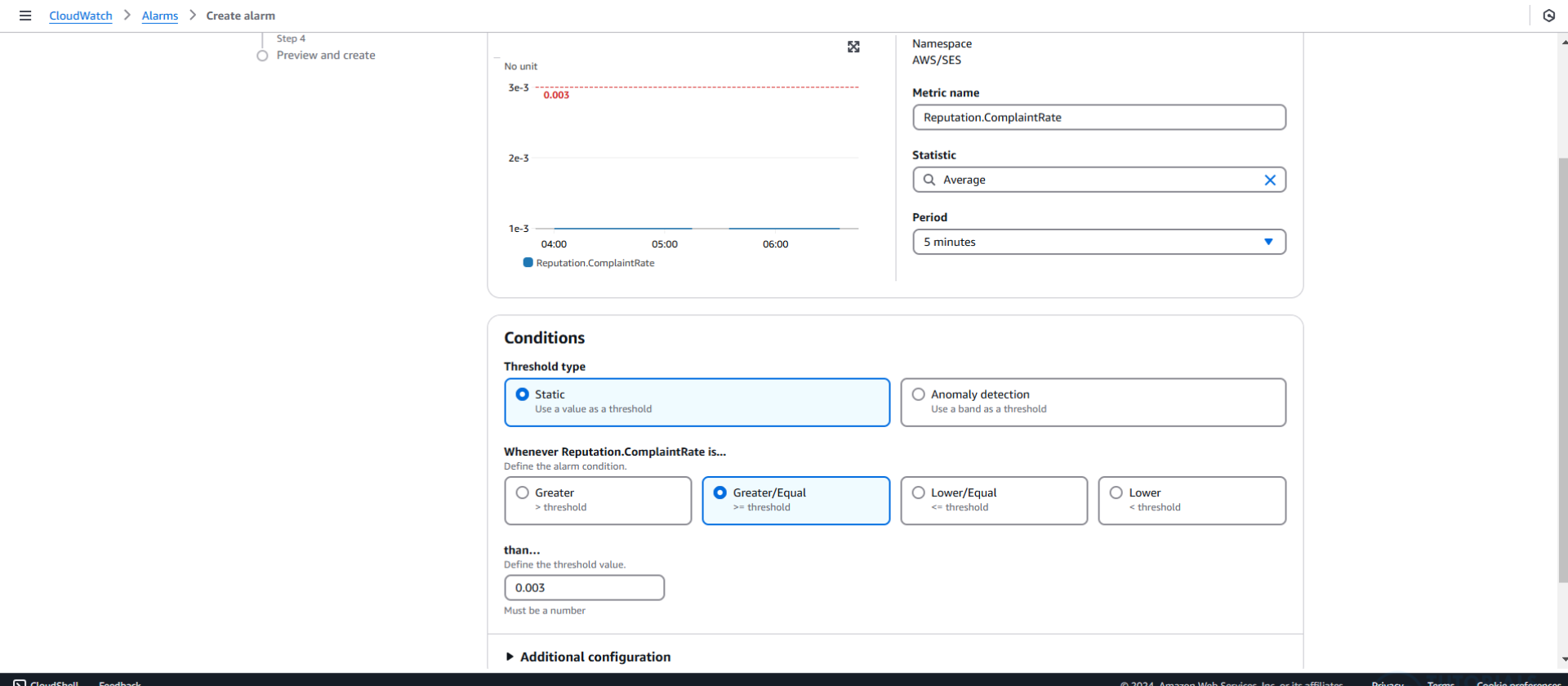Choose the Lower/Equal condition
The width and height of the screenshot is (1568, 686).
click(x=994, y=501)
